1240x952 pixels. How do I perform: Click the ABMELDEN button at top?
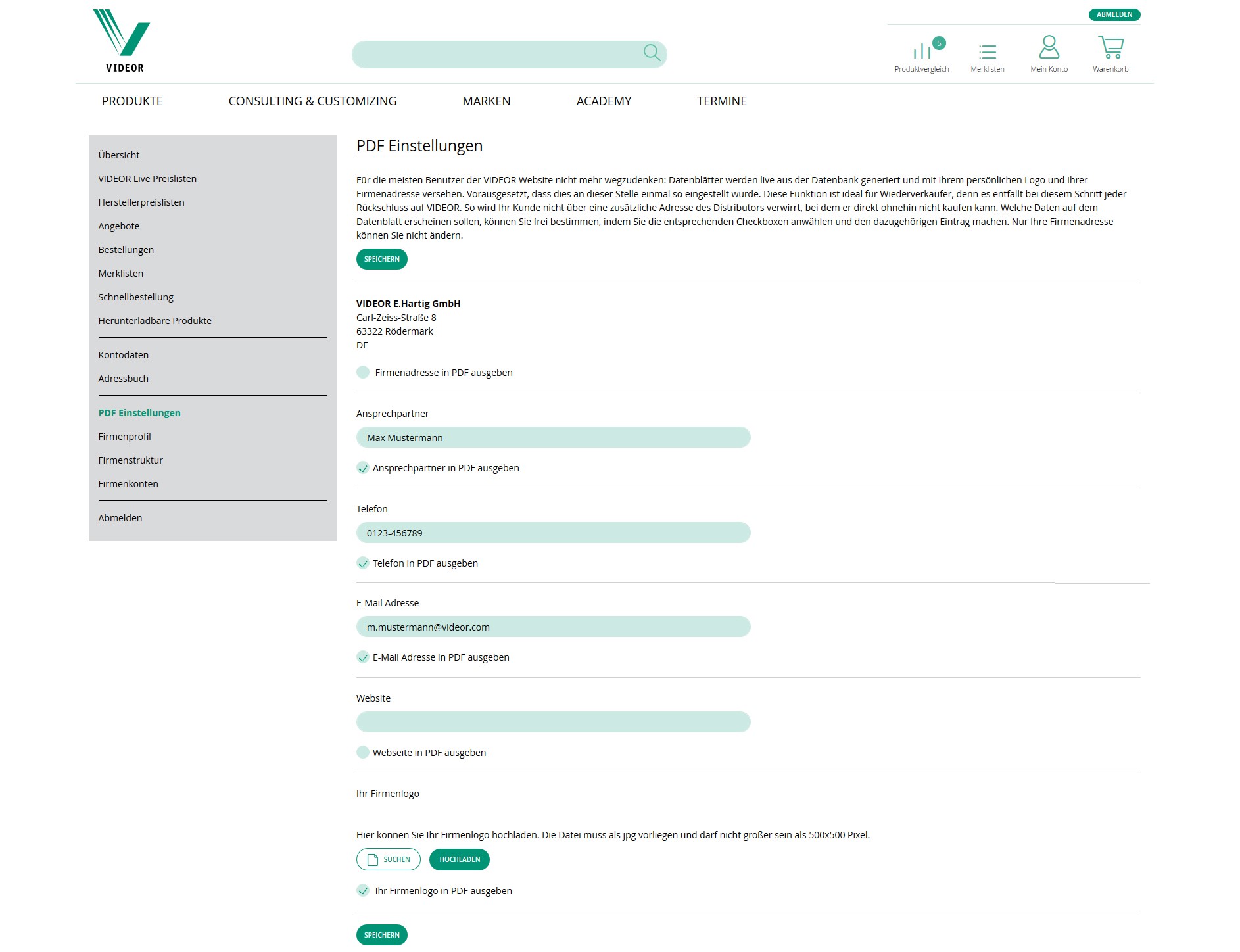(1114, 14)
